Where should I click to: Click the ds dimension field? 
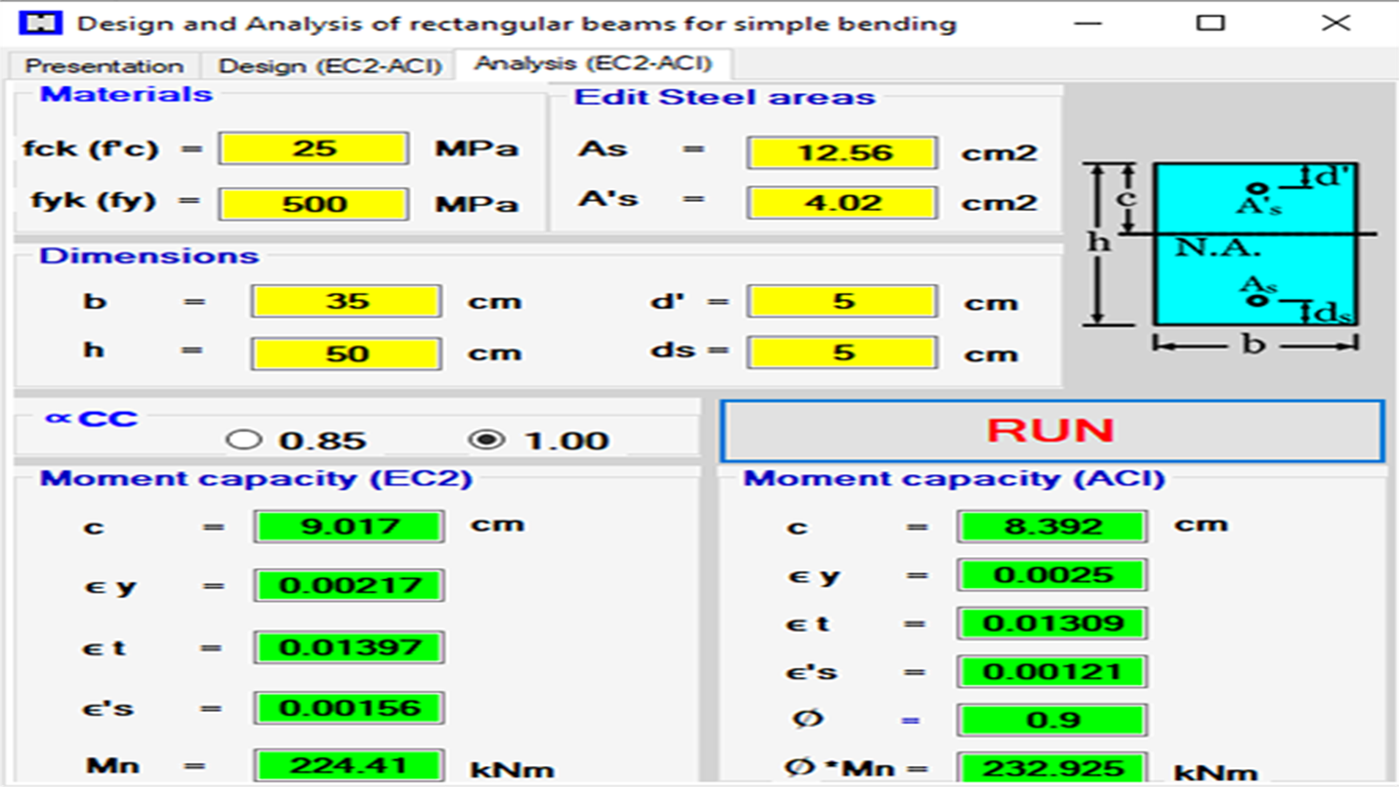pyautogui.click(x=841, y=351)
